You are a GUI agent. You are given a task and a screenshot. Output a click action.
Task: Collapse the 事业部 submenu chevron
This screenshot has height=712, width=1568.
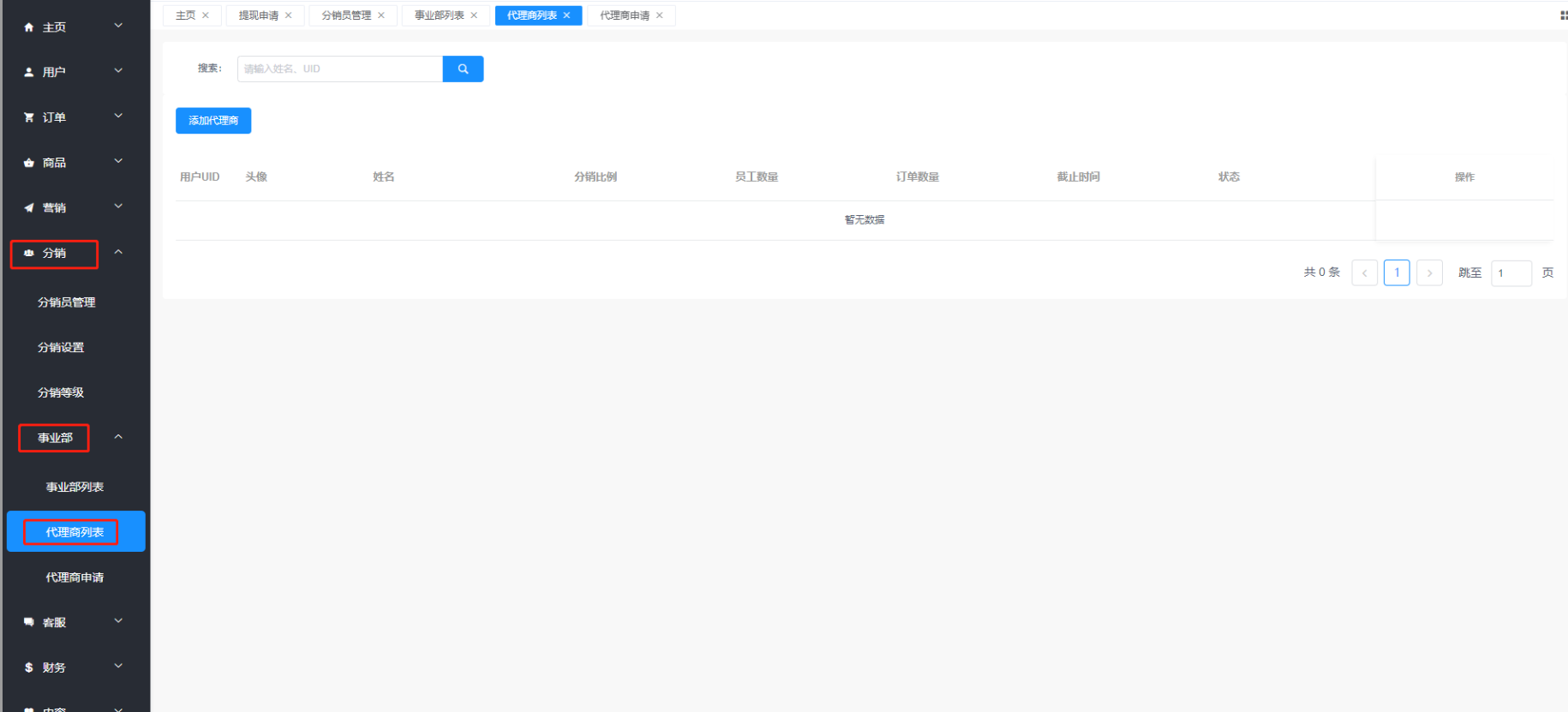(118, 437)
